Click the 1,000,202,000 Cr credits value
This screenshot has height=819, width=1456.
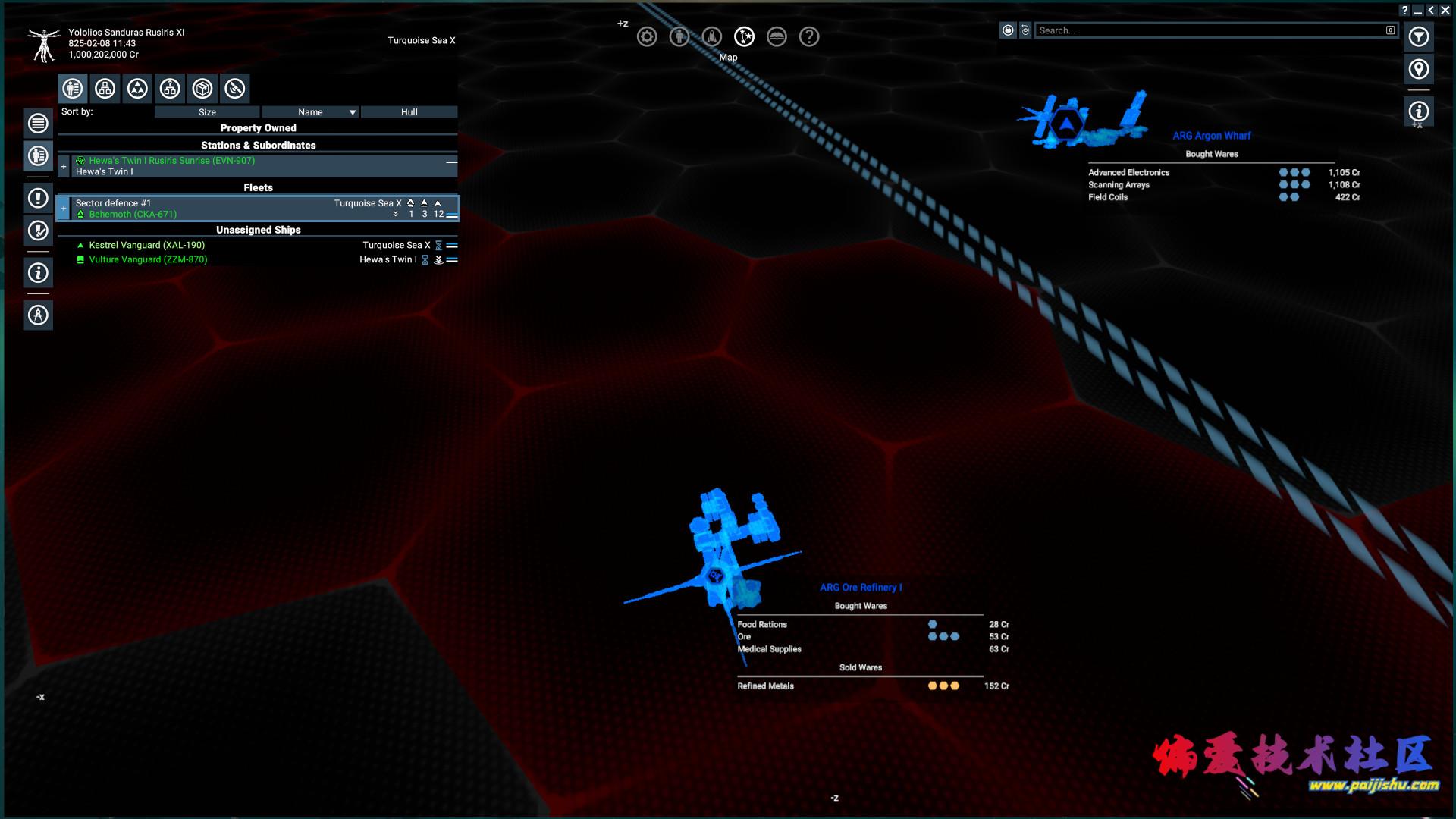pos(104,55)
